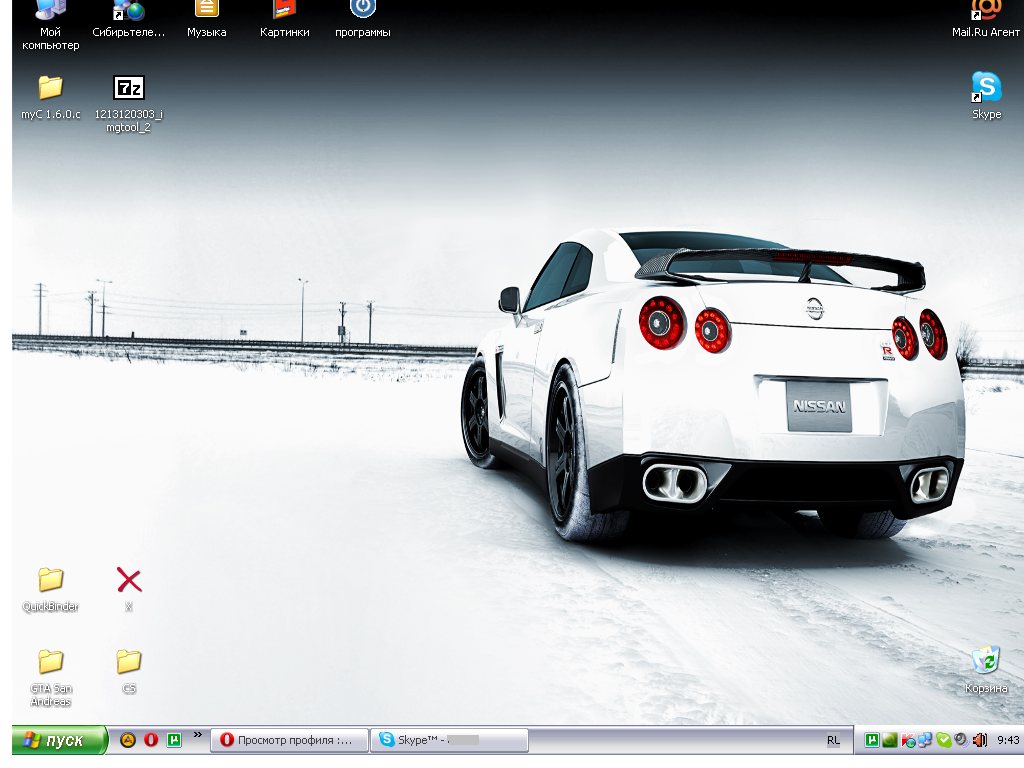Select the Skype desktop shortcut

tap(986, 88)
